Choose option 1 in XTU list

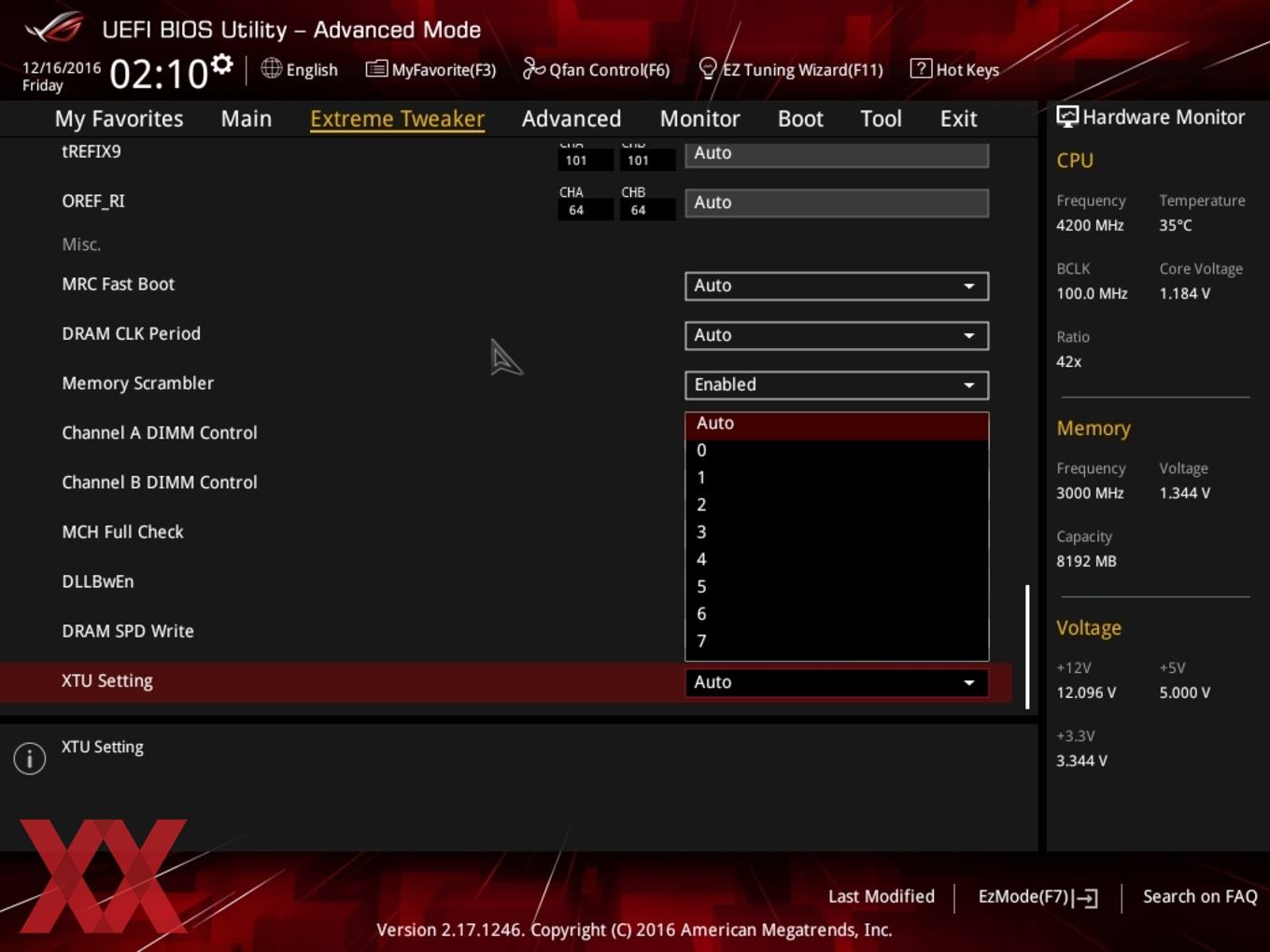coord(837,478)
